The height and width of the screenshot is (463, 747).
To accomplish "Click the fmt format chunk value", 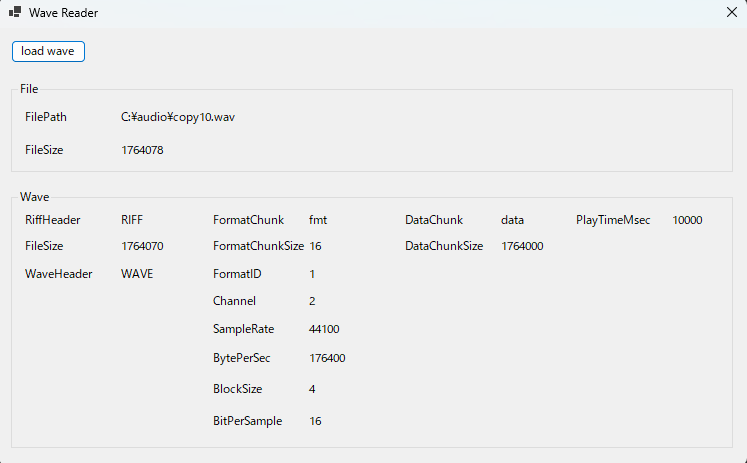I will point(318,220).
